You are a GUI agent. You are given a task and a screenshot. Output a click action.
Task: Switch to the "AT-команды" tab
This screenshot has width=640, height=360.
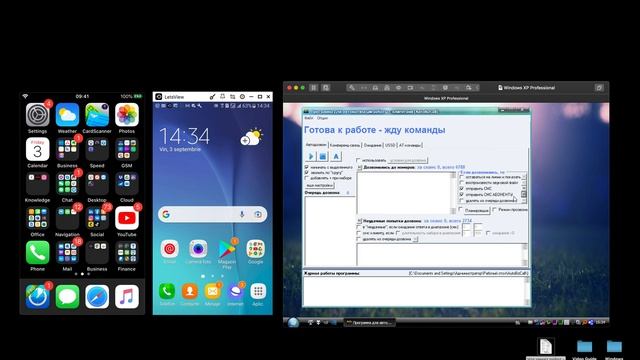click(410, 145)
